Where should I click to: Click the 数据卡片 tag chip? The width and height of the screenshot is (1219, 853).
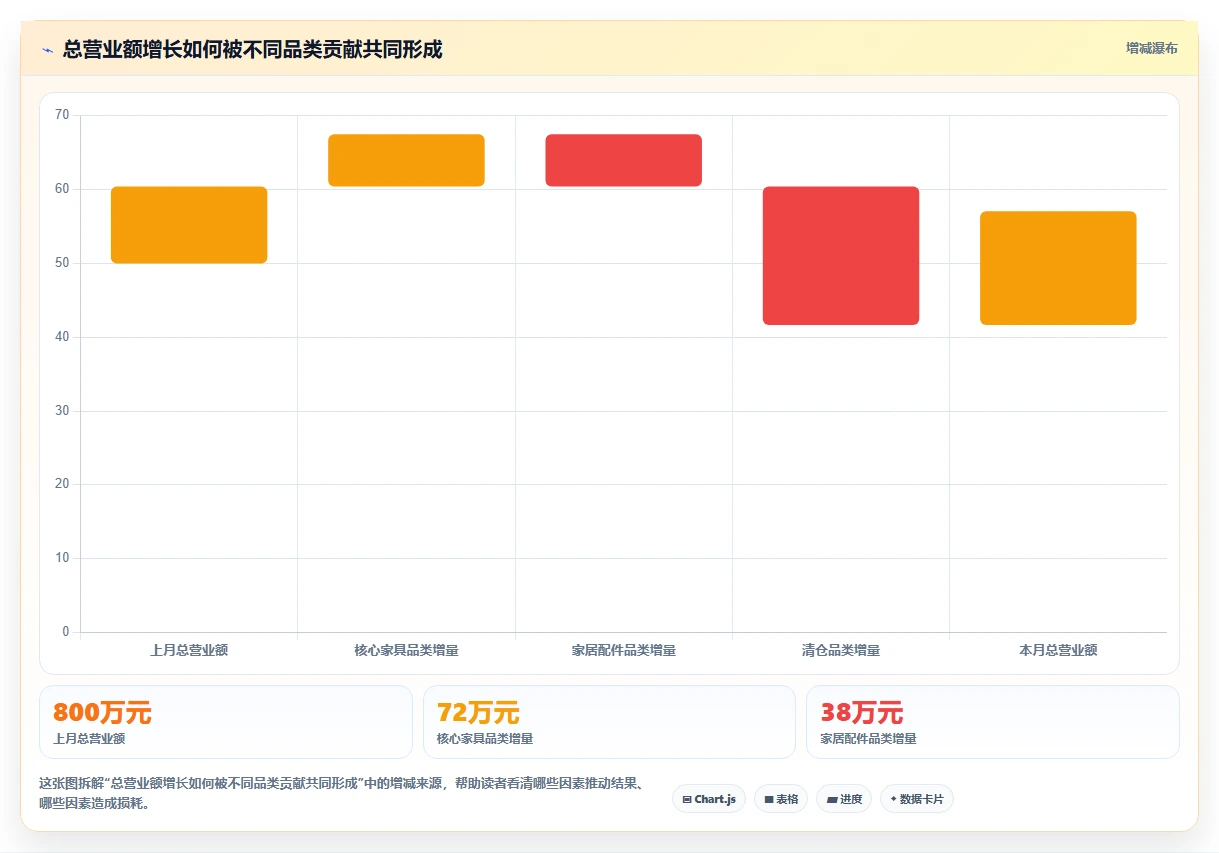917,799
